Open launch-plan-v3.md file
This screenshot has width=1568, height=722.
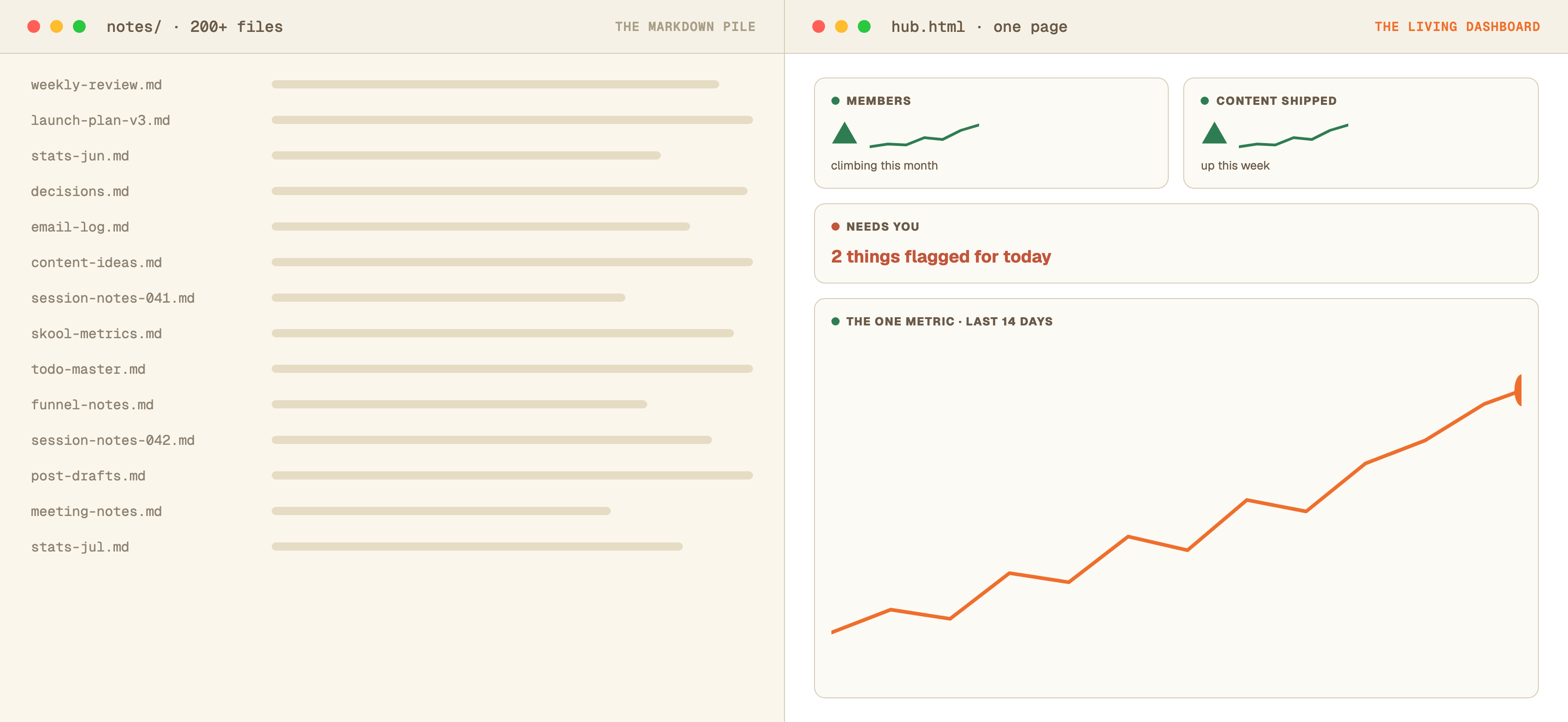coord(100,120)
